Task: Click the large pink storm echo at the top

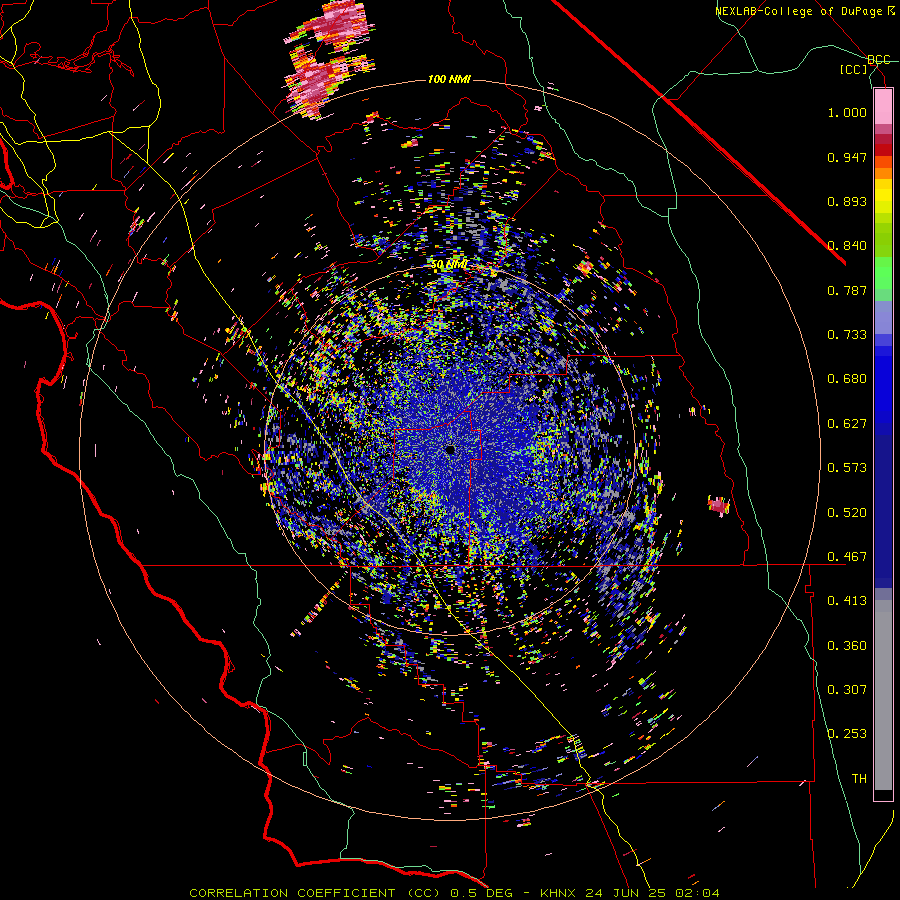Action: [328, 60]
